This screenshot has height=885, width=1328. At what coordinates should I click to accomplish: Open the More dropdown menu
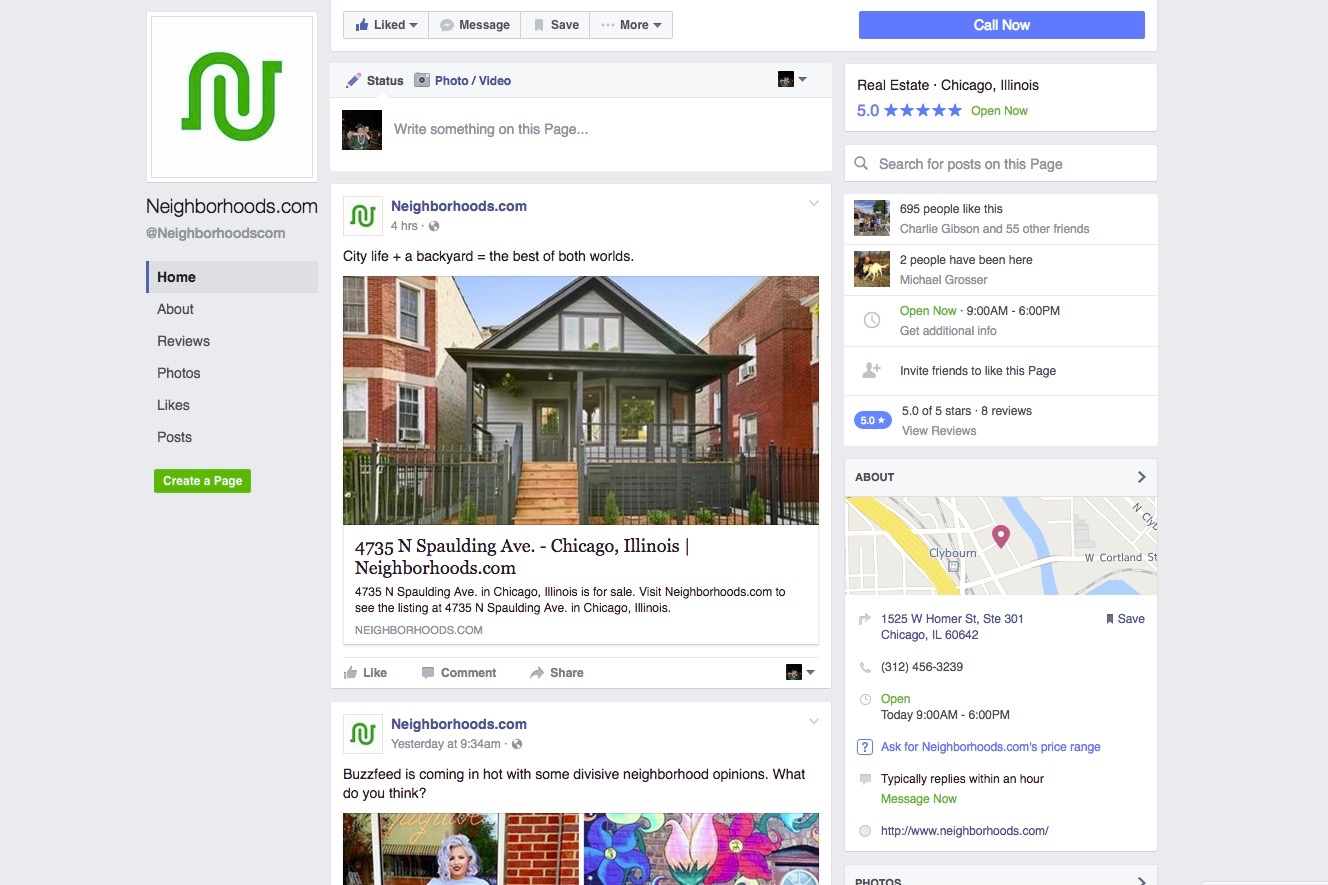point(631,25)
